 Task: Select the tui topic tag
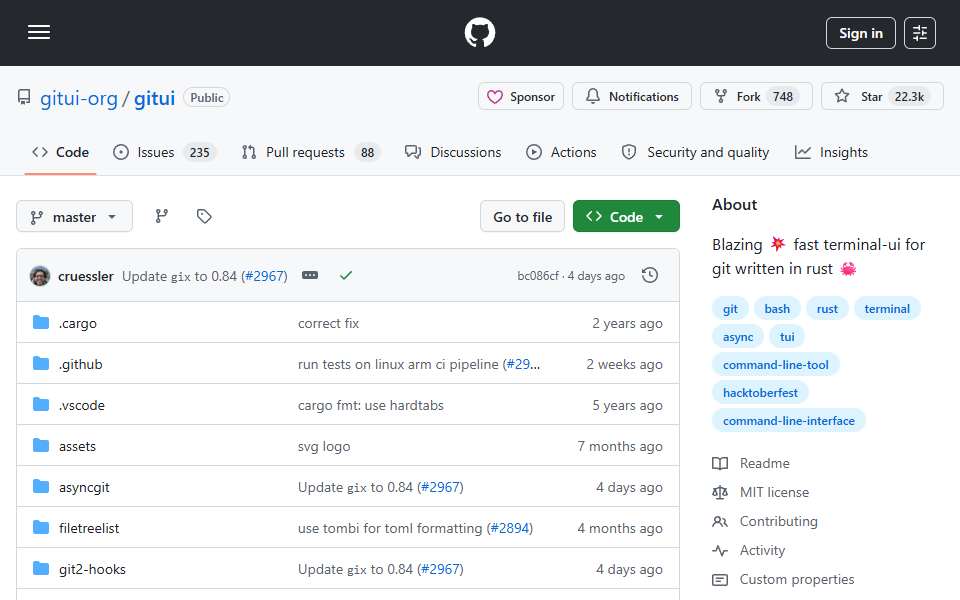tap(787, 337)
